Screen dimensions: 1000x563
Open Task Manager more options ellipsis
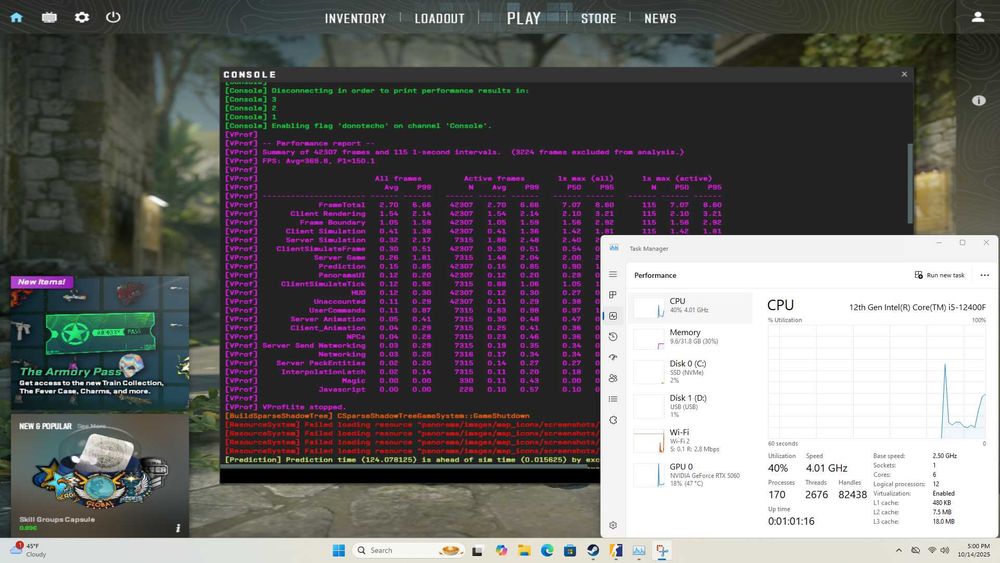[984, 275]
